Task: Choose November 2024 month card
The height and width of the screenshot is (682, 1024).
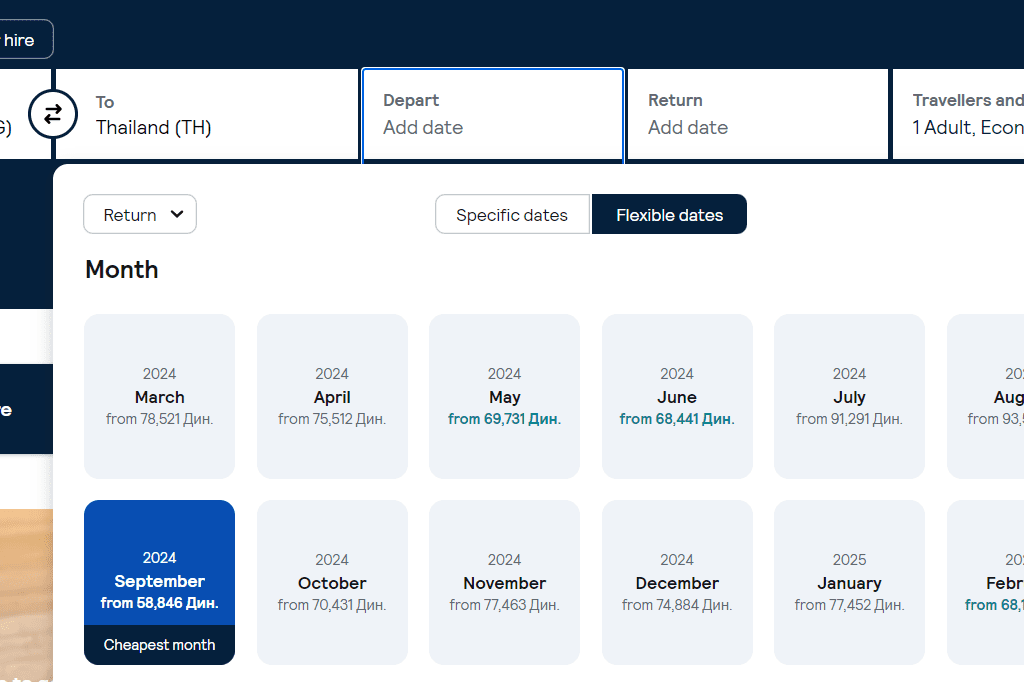Action: (504, 582)
